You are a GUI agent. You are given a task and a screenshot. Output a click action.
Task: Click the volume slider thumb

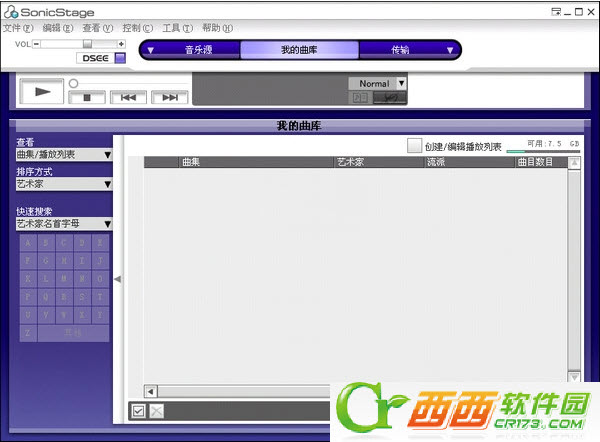click(87, 44)
